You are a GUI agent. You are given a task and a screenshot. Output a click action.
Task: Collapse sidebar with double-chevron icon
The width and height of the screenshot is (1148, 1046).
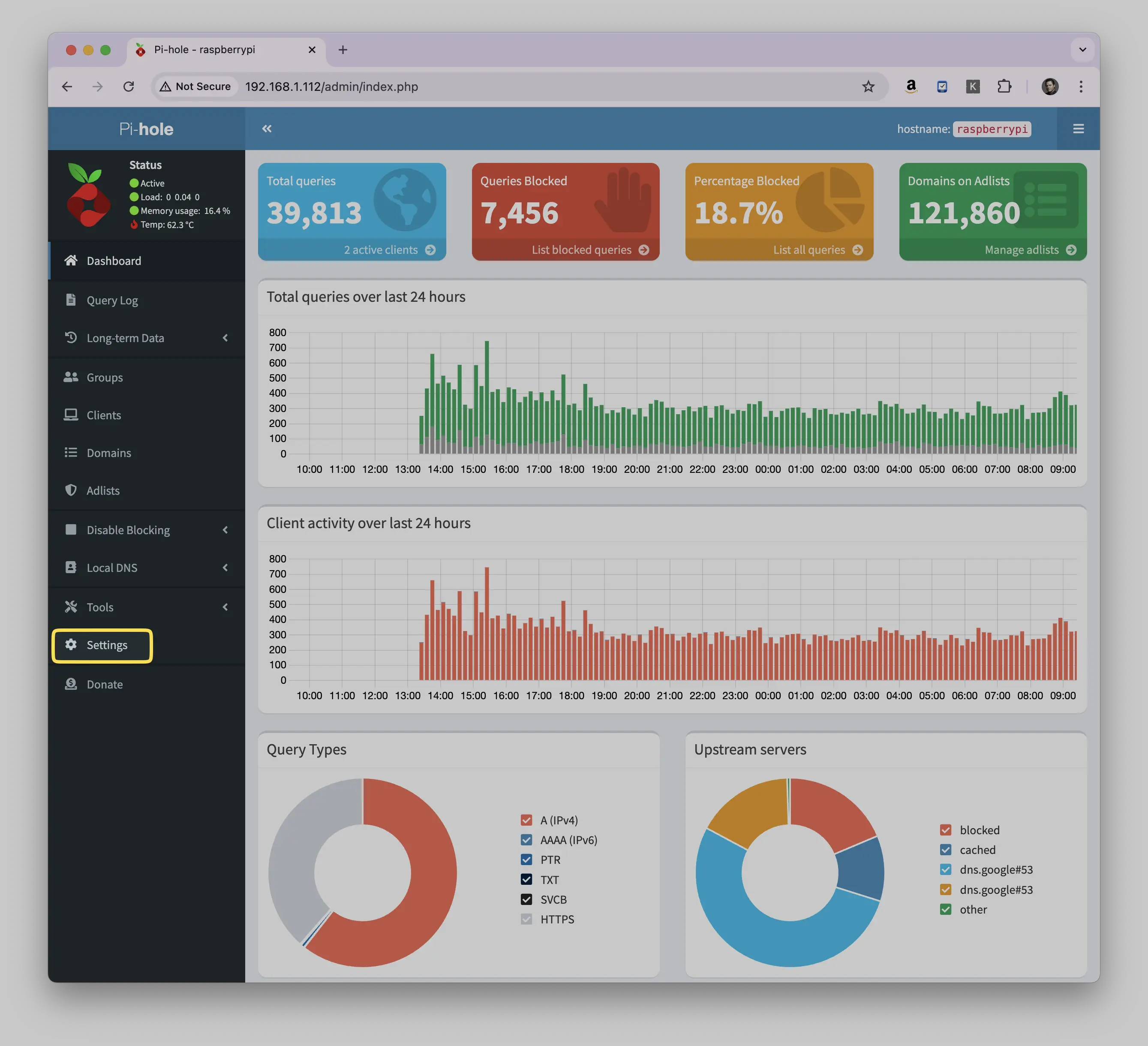point(267,129)
